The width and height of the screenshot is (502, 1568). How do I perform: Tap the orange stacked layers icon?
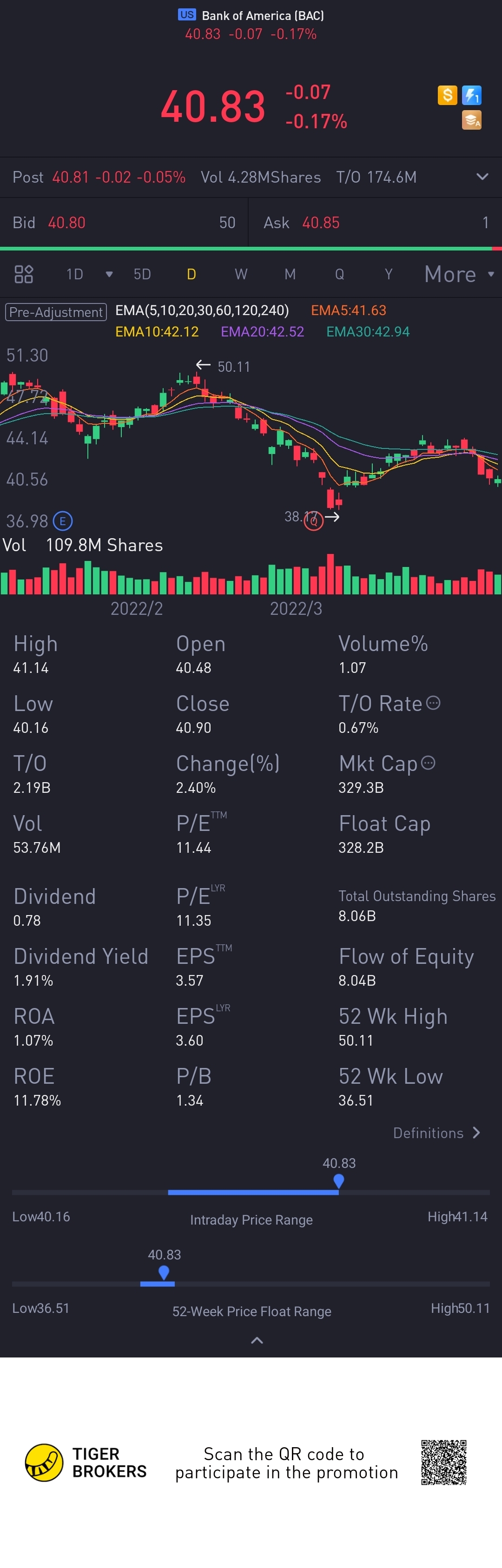coord(472,120)
